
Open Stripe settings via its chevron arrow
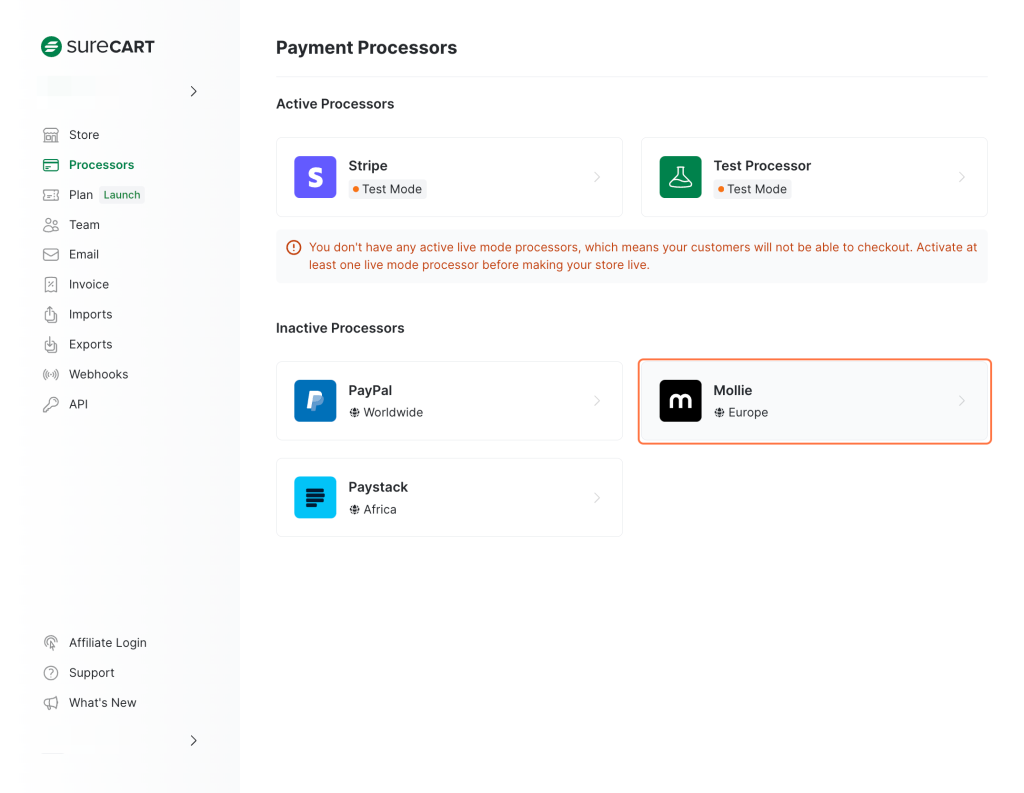pyautogui.click(x=597, y=177)
